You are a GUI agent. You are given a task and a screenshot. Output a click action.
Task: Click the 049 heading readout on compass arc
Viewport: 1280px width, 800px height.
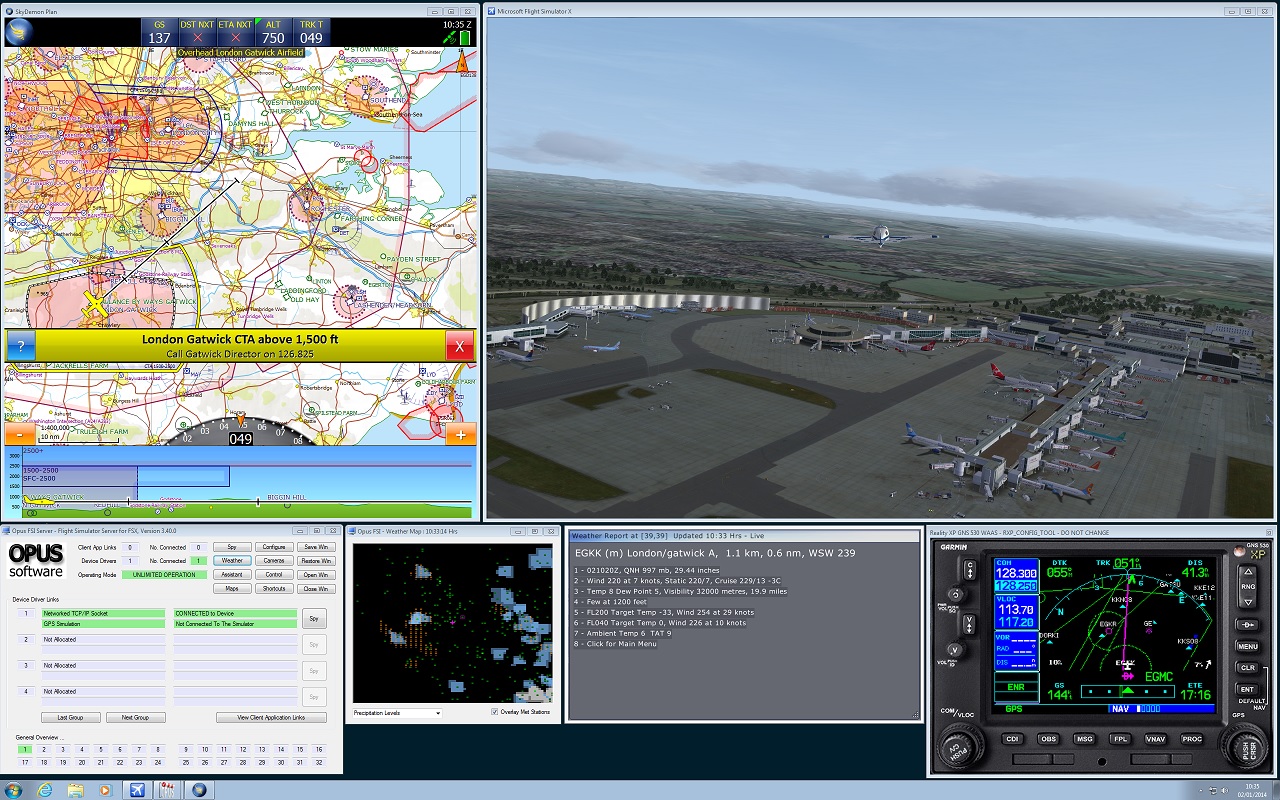click(240, 438)
